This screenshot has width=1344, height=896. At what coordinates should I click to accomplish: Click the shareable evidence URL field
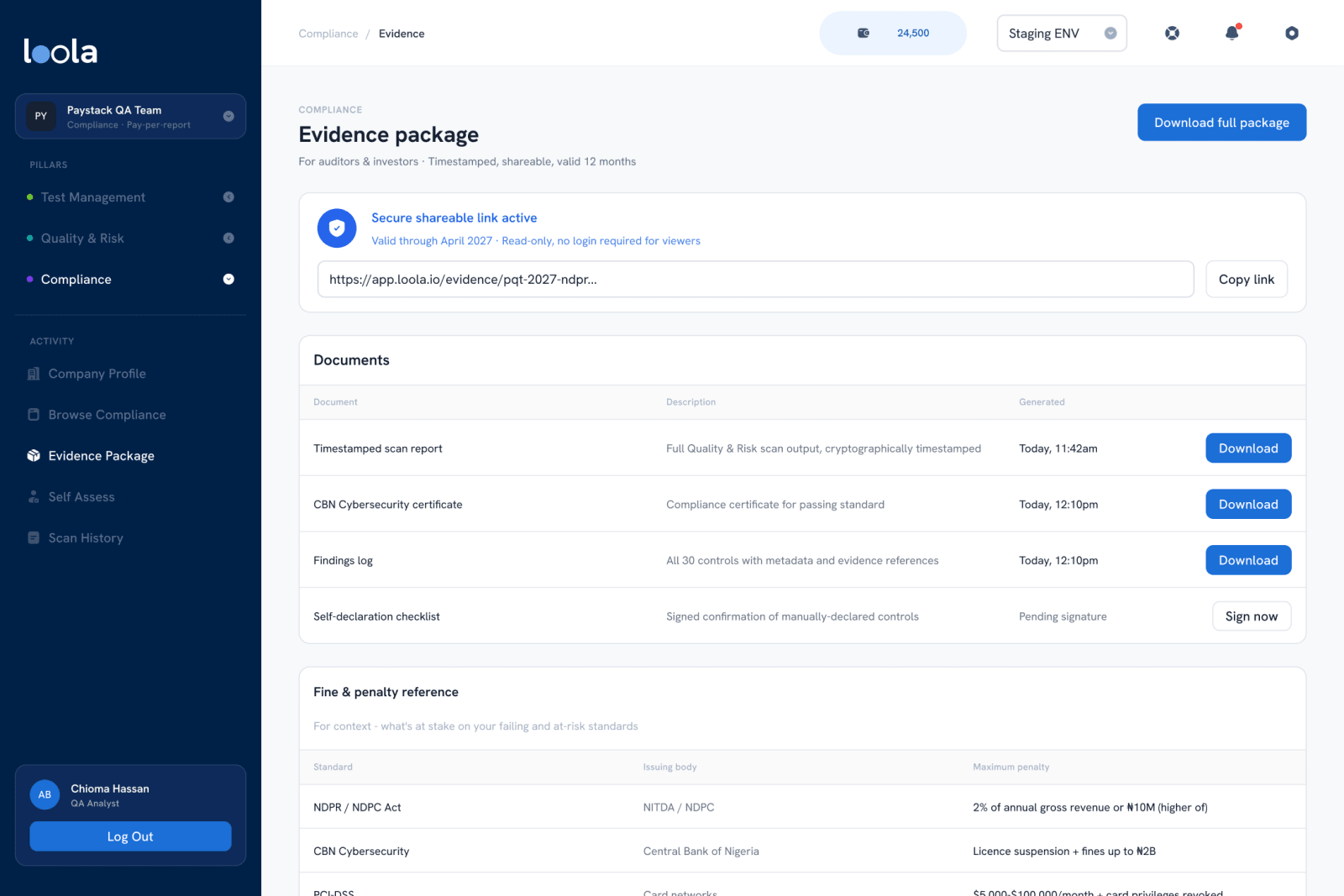click(755, 280)
